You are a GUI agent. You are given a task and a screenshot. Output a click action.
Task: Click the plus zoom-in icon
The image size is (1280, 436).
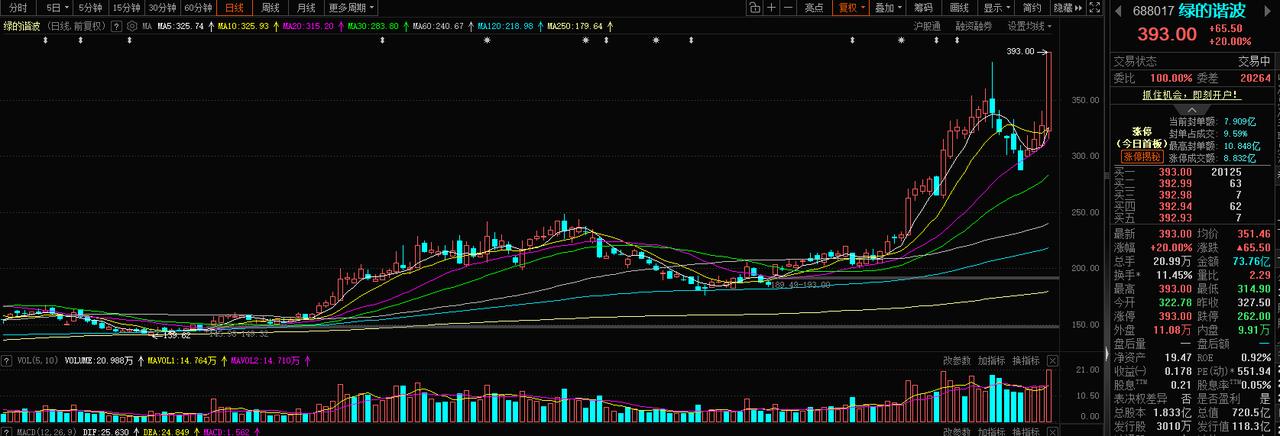pos(771,7)
